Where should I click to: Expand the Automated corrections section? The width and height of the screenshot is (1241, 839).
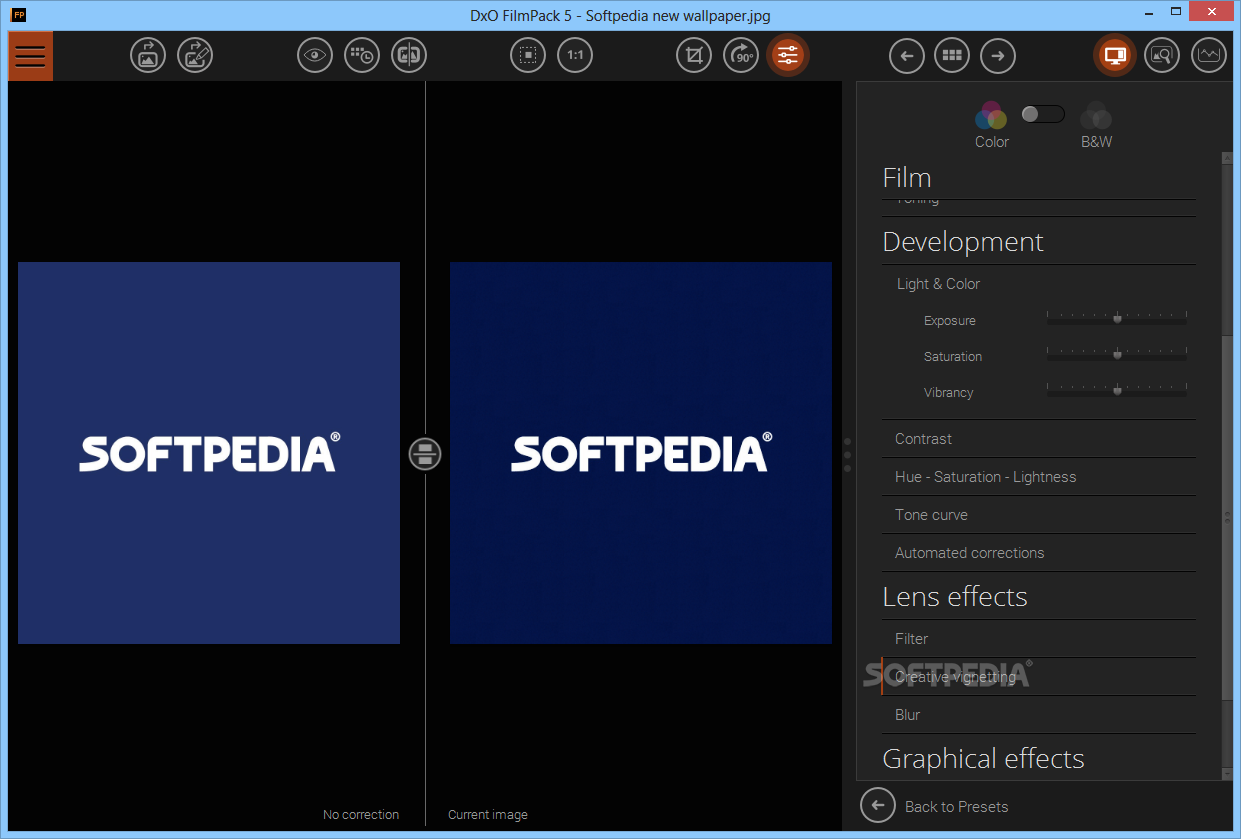click(1039, 553)
